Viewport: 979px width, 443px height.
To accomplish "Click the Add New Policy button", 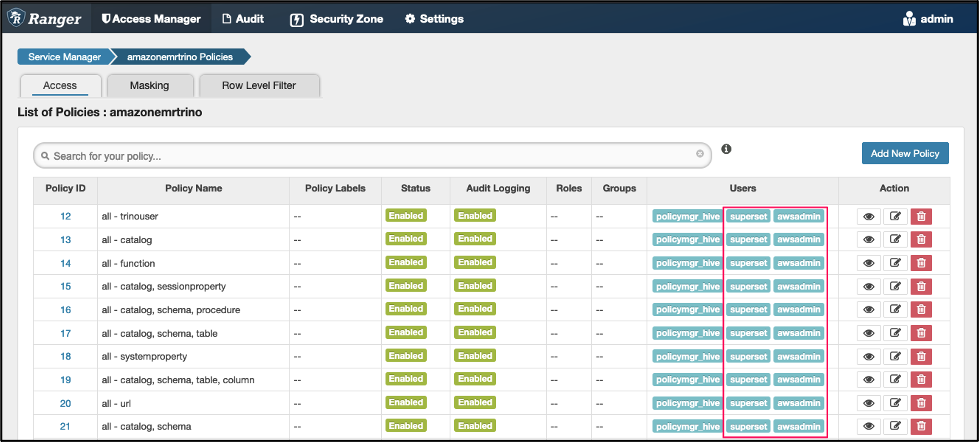I will pyautogui.click(x=905, y=153).
